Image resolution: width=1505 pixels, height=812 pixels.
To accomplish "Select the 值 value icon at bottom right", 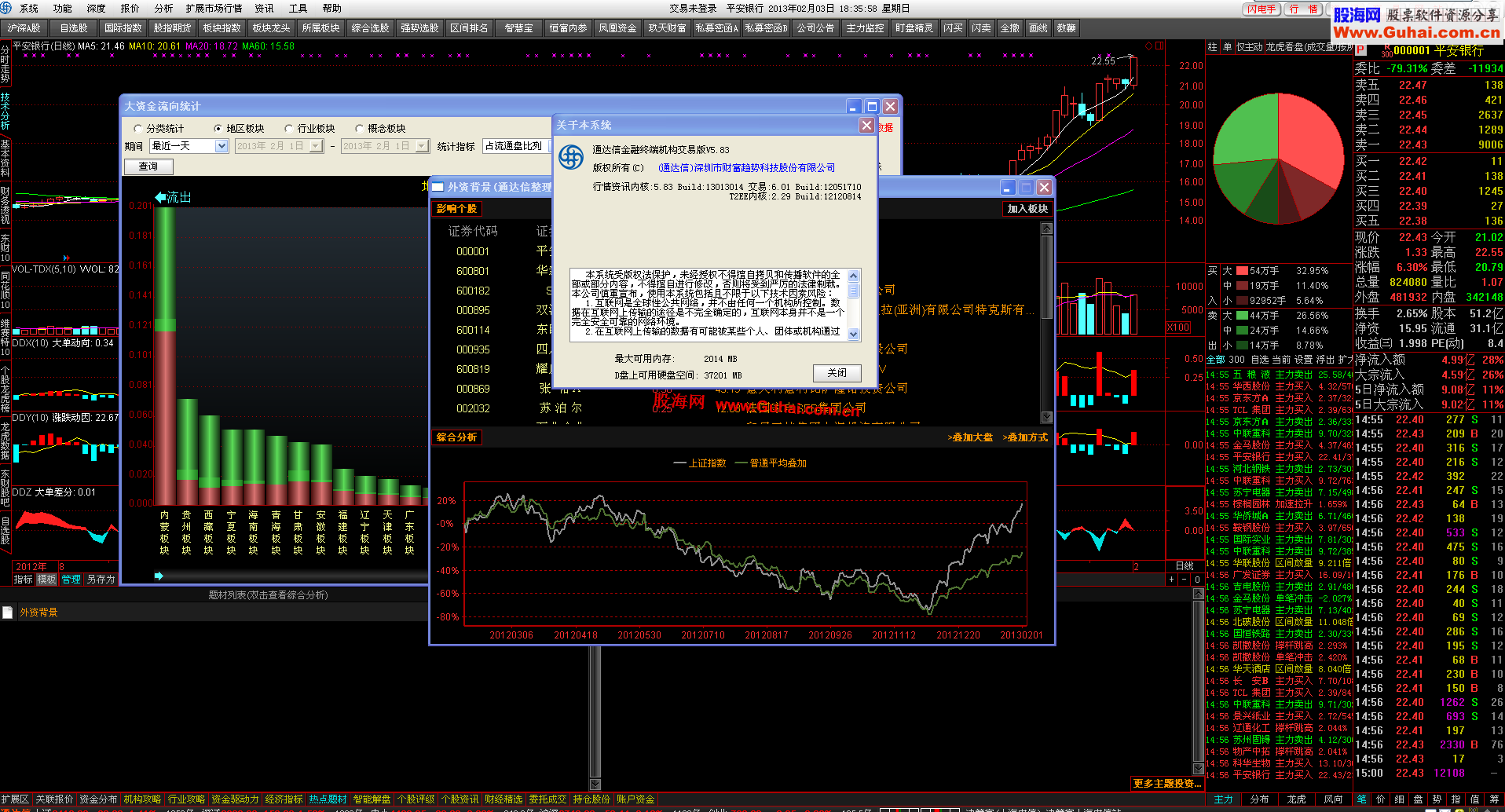I will point(1474,799).
